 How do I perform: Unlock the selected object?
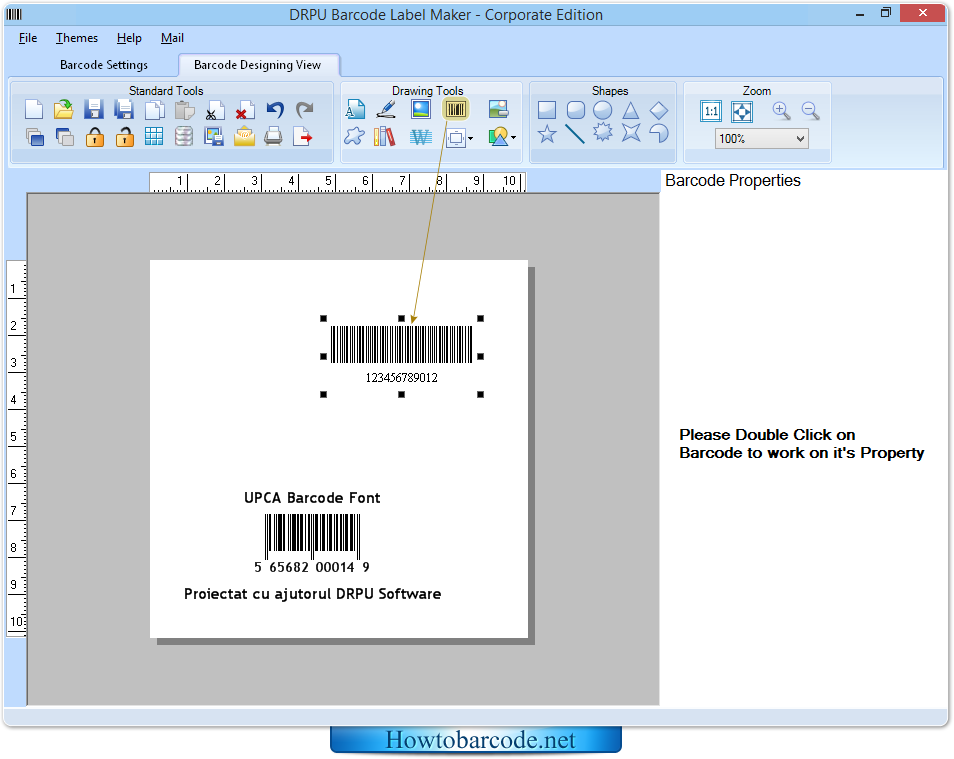pyautogui.click(x=125, y=137)
